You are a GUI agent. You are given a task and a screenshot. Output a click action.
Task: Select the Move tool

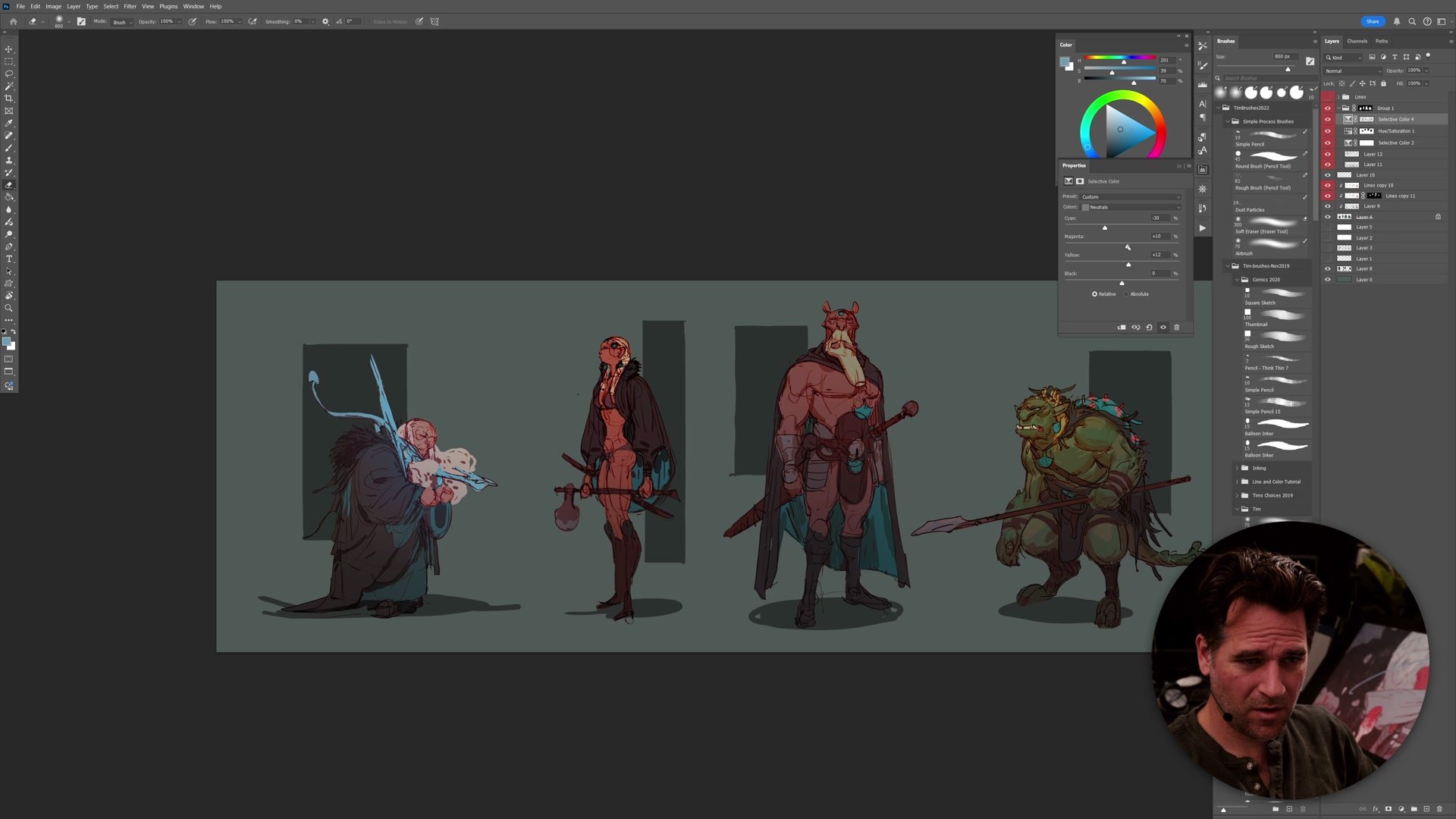(x=9, y=49)
